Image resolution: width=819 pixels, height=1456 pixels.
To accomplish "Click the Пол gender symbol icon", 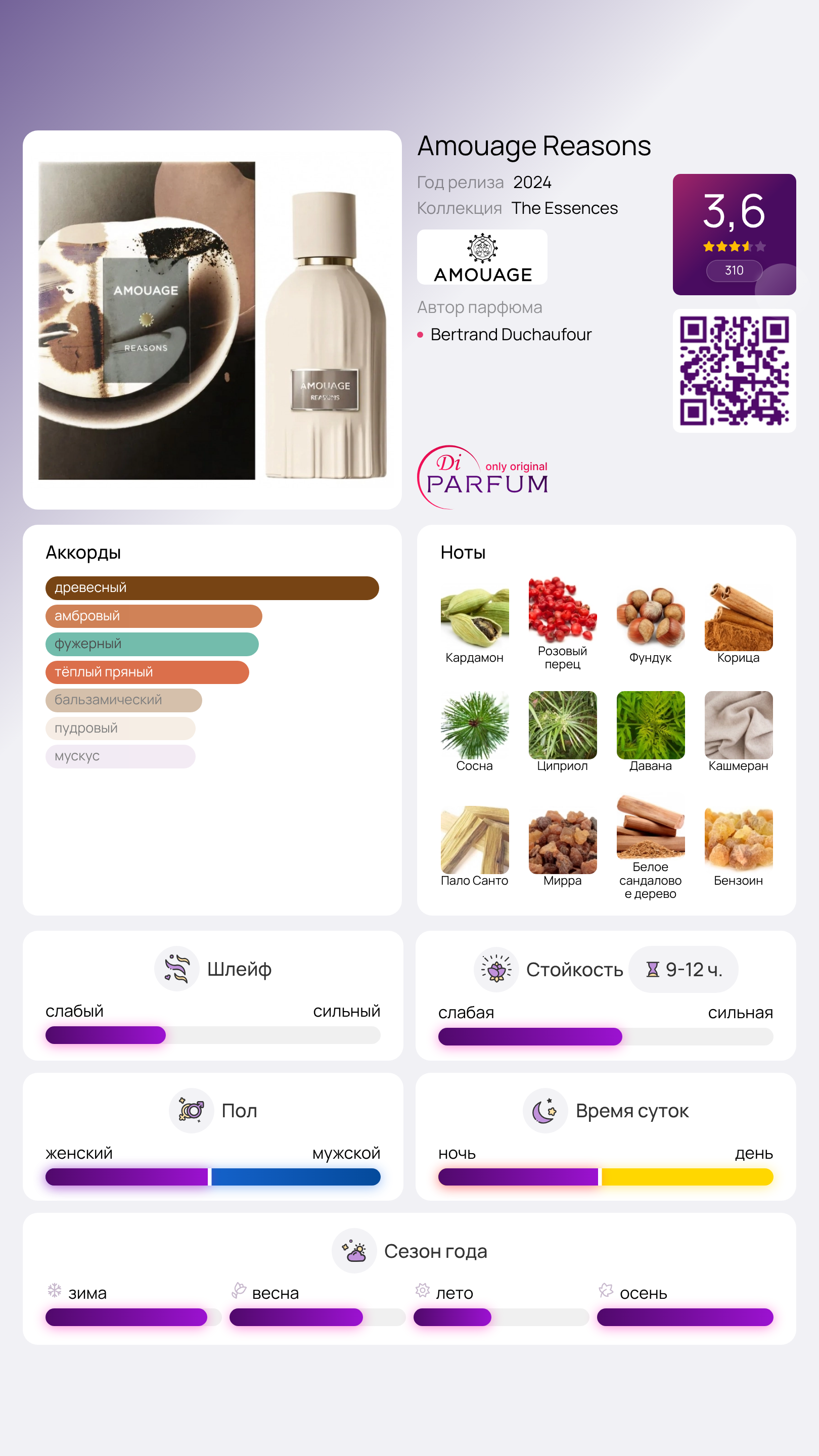I will pos(191,1111).
